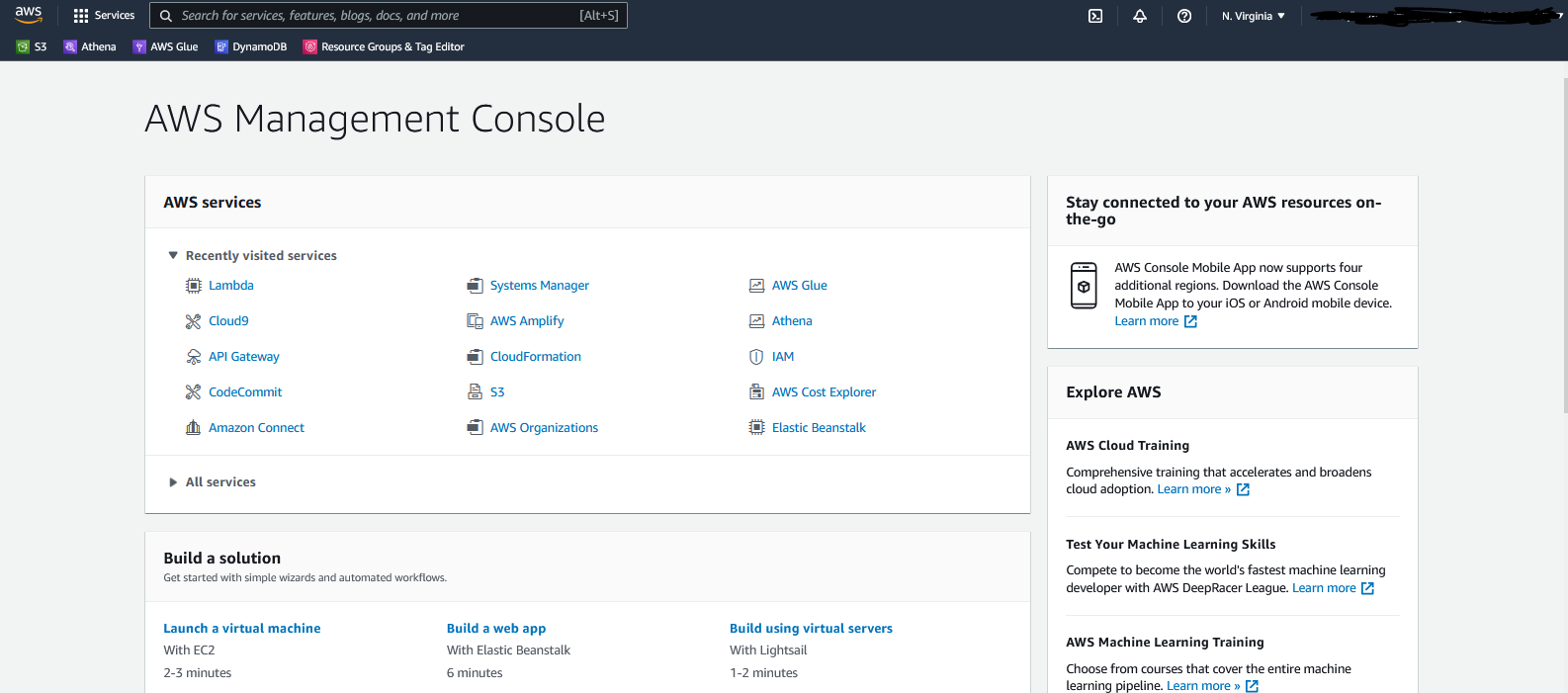Image resolution: width=1568 pixels, height=693 pixels.
Task: Click Learn more for DeepRacer League
Action: (x=1324, y=588)
